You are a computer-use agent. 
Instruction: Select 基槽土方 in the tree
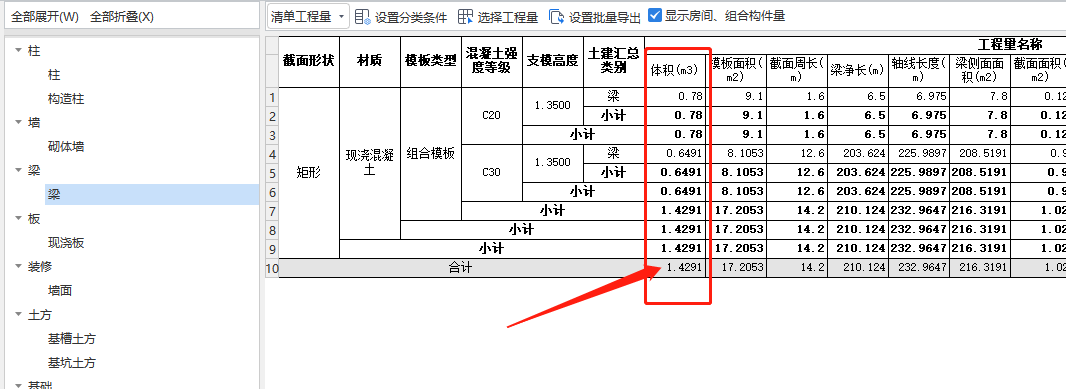tap(72, 339)
